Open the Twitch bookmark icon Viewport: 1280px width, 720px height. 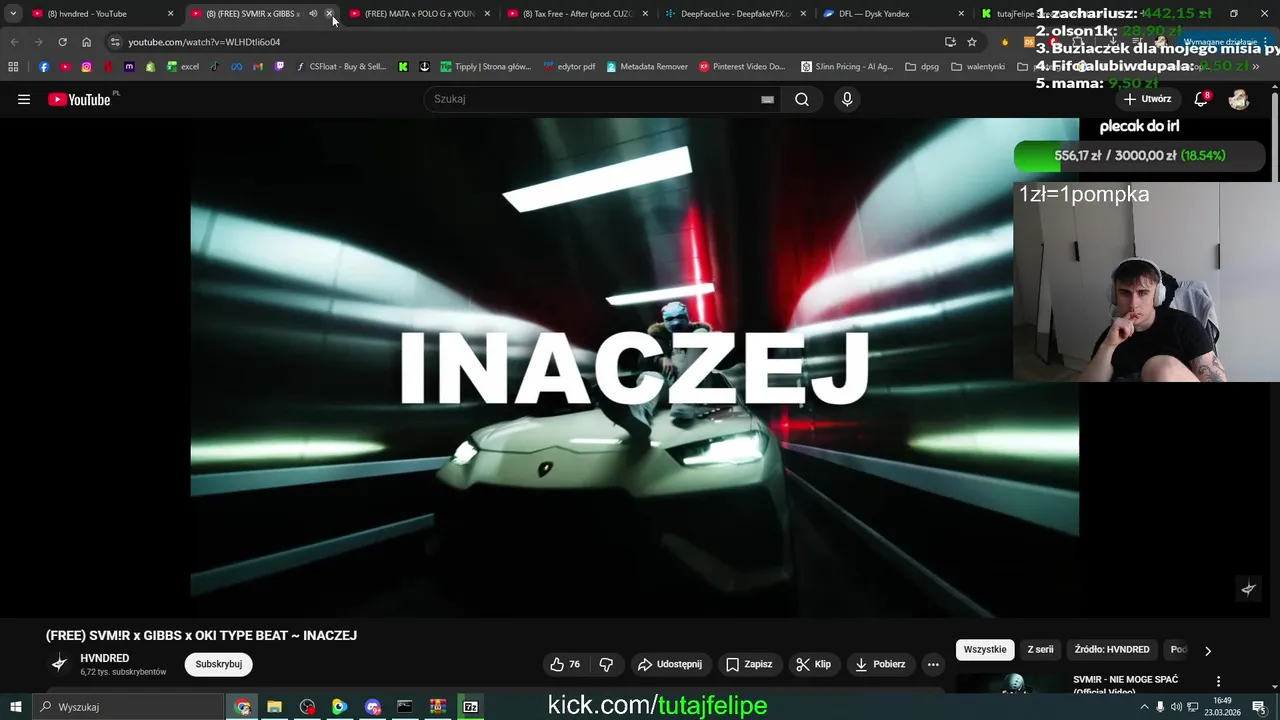pyautogui.click(x=279, y=67)
